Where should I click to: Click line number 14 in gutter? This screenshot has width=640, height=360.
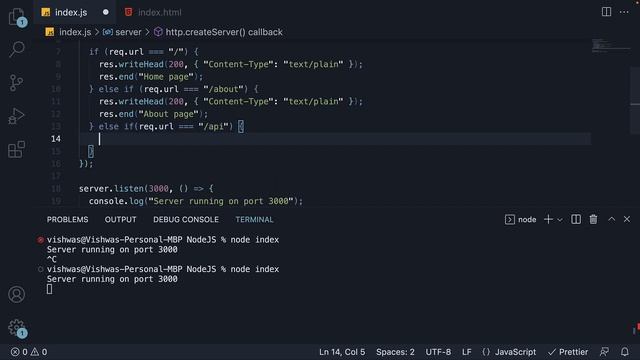[x=56, y=139]
